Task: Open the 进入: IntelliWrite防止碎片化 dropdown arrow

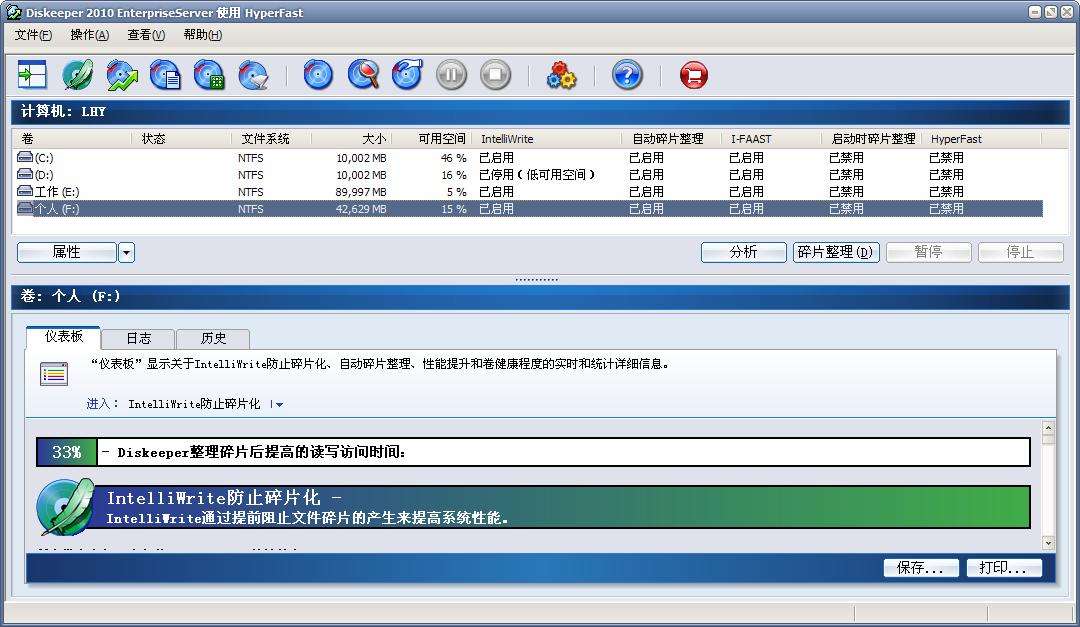Action: 278,404
